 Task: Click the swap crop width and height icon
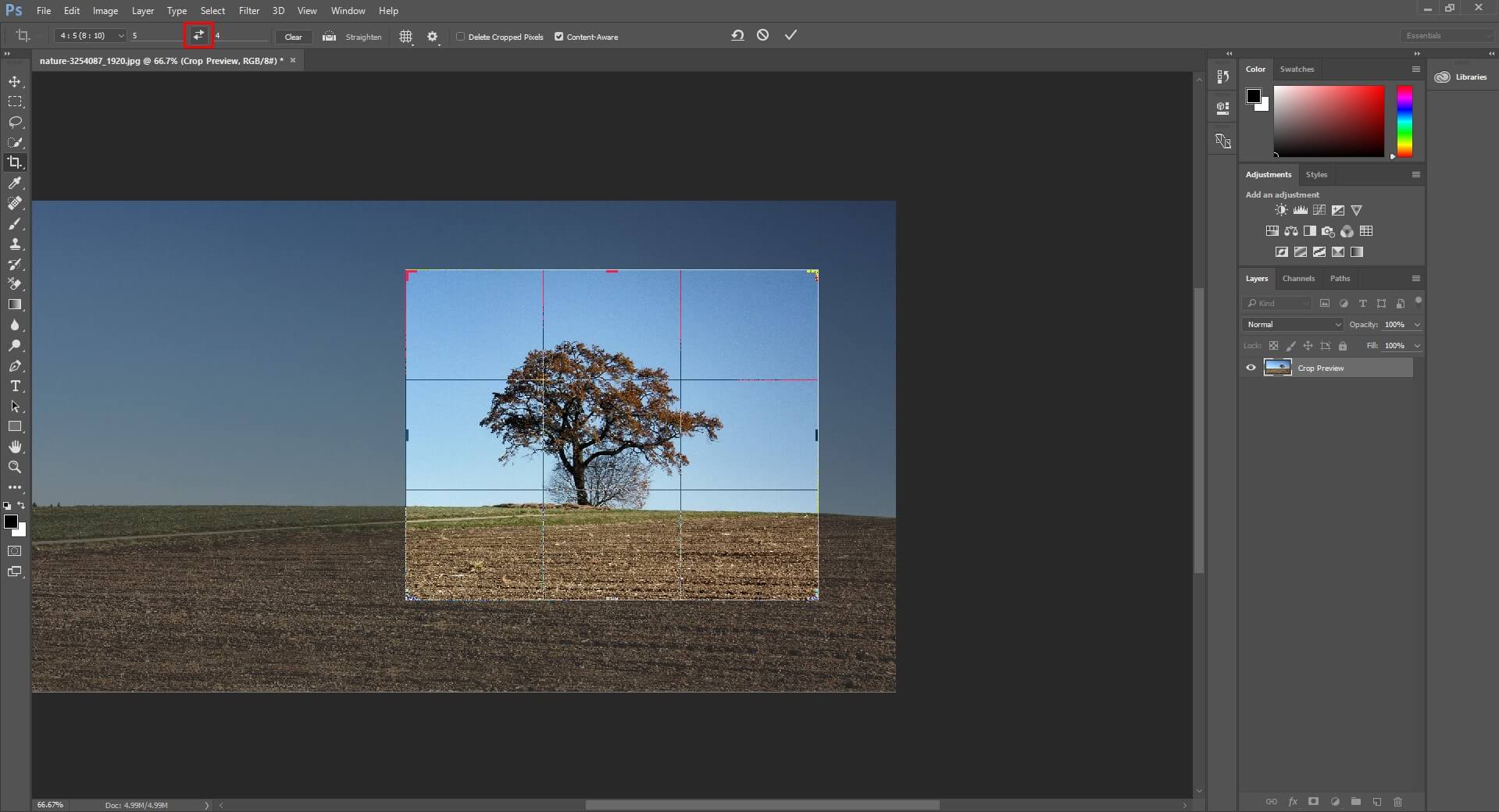199,36
